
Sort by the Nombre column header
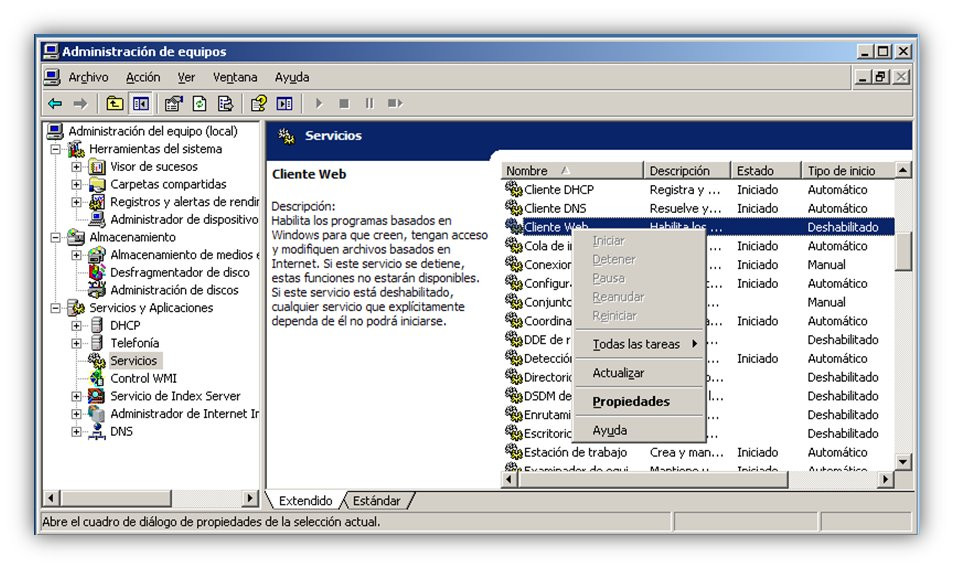point(572,170)
